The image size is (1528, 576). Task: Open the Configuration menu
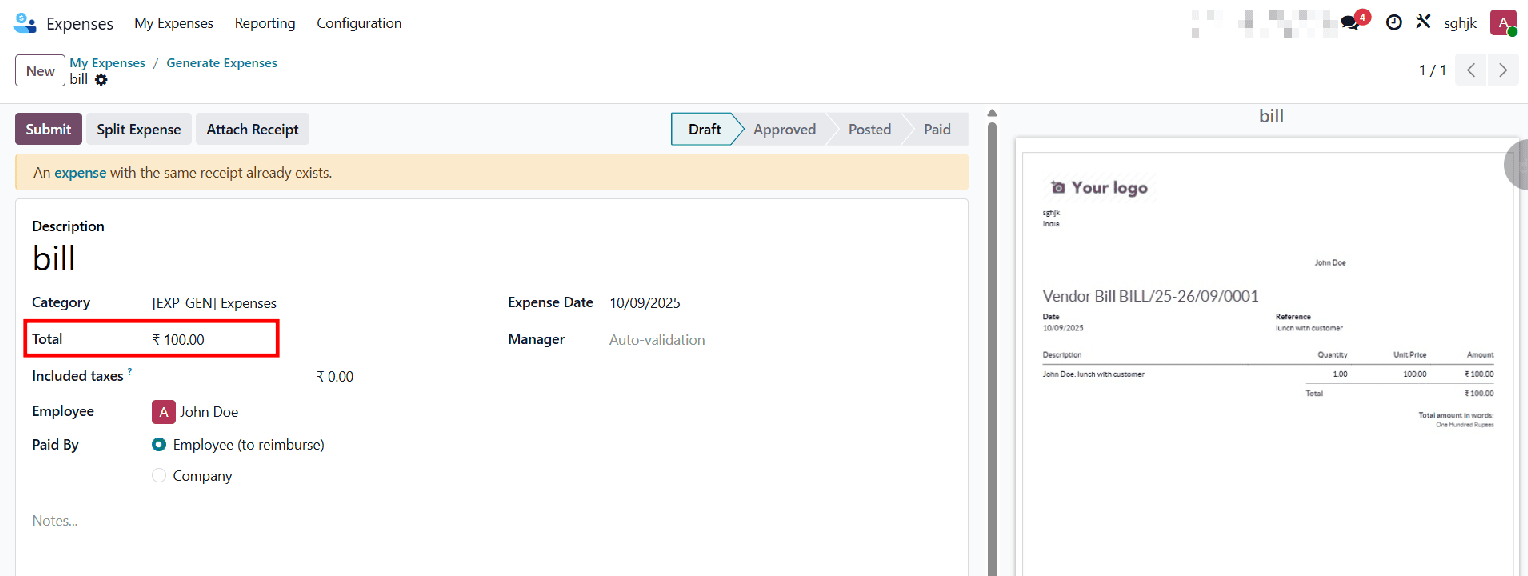(358, 22)
